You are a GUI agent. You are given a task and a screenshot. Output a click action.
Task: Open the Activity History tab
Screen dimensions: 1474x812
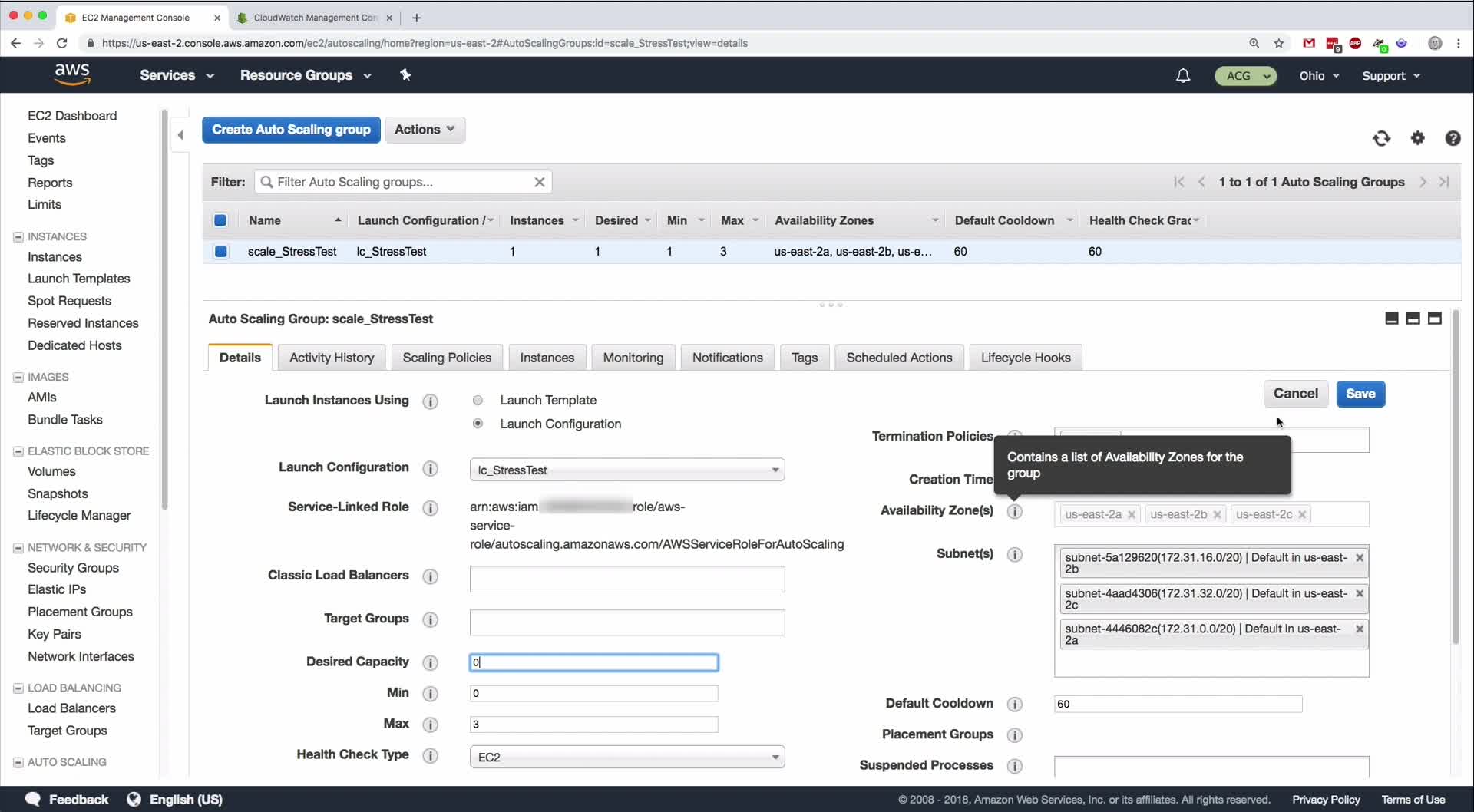(x=332, y=358)
